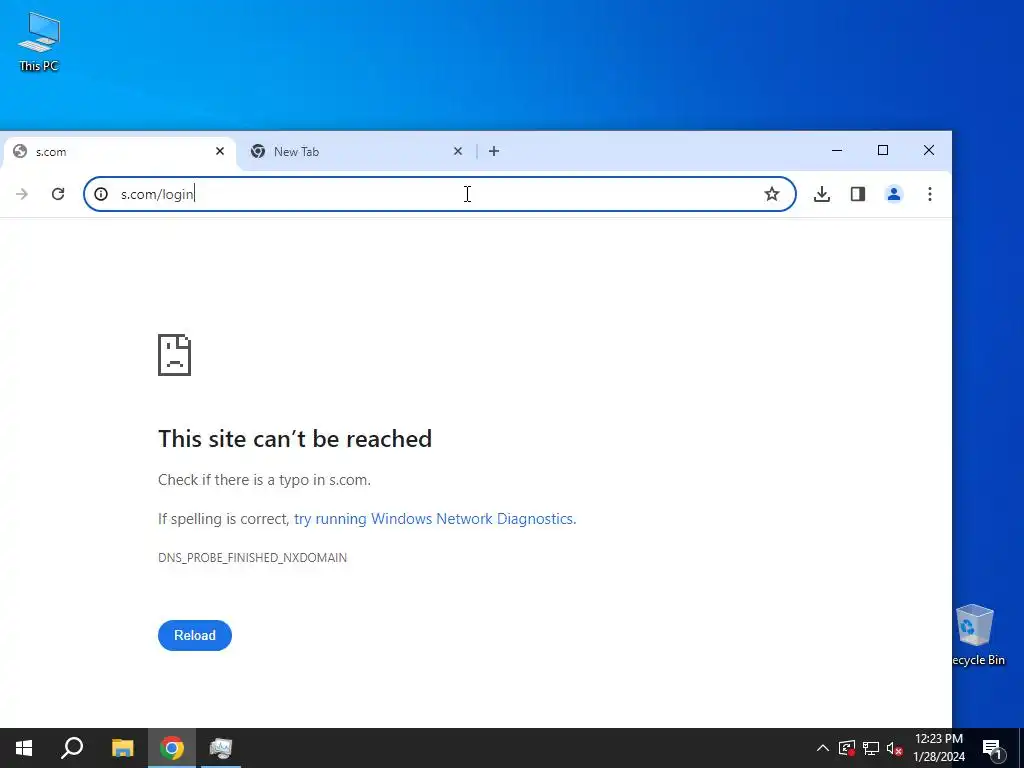Select the DNS_PROBE_FINISHED_NXDOMAIN error code text
The height and width of the screenshot is (768, 1024).
click(252, 558)
